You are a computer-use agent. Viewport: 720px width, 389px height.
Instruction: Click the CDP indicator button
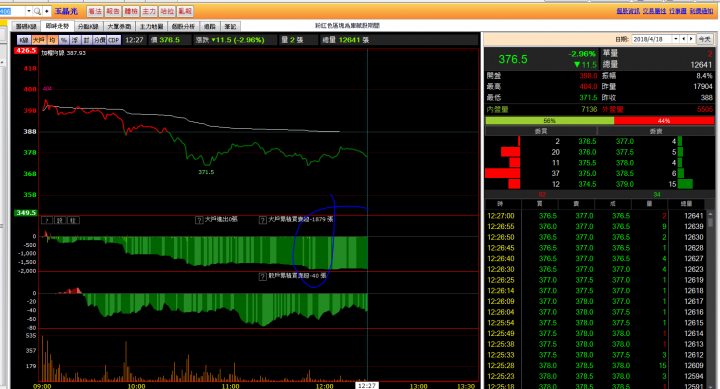(x=114, y=40)
